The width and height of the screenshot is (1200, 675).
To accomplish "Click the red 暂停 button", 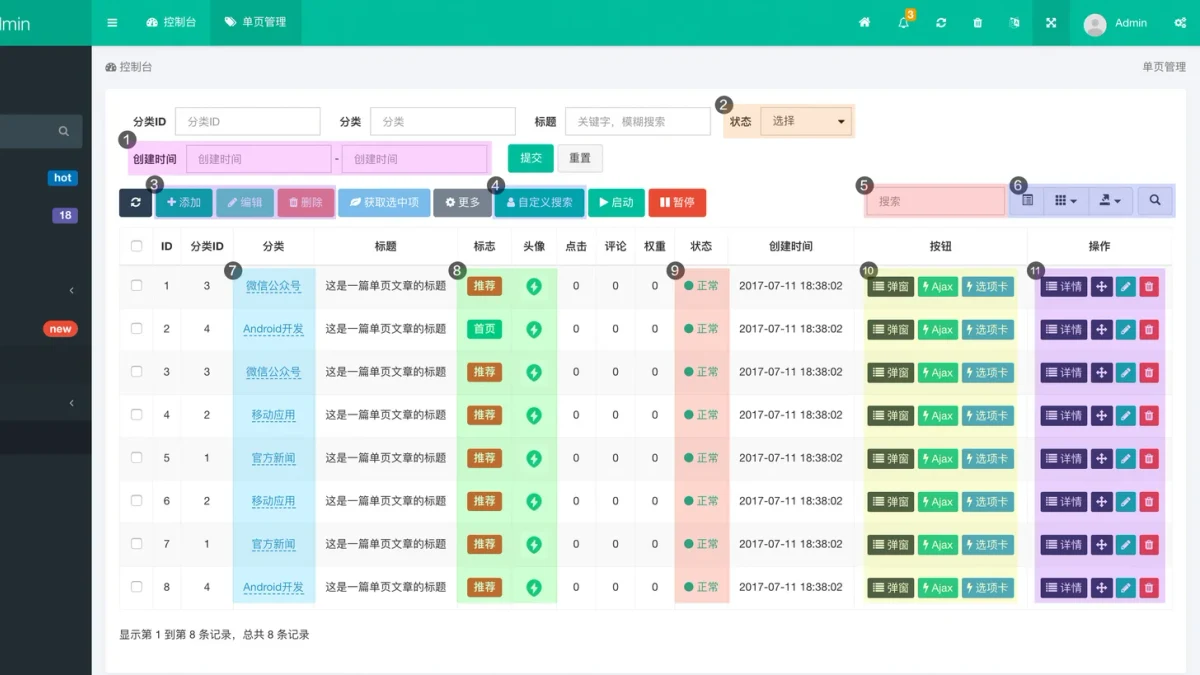I will 677,202.
